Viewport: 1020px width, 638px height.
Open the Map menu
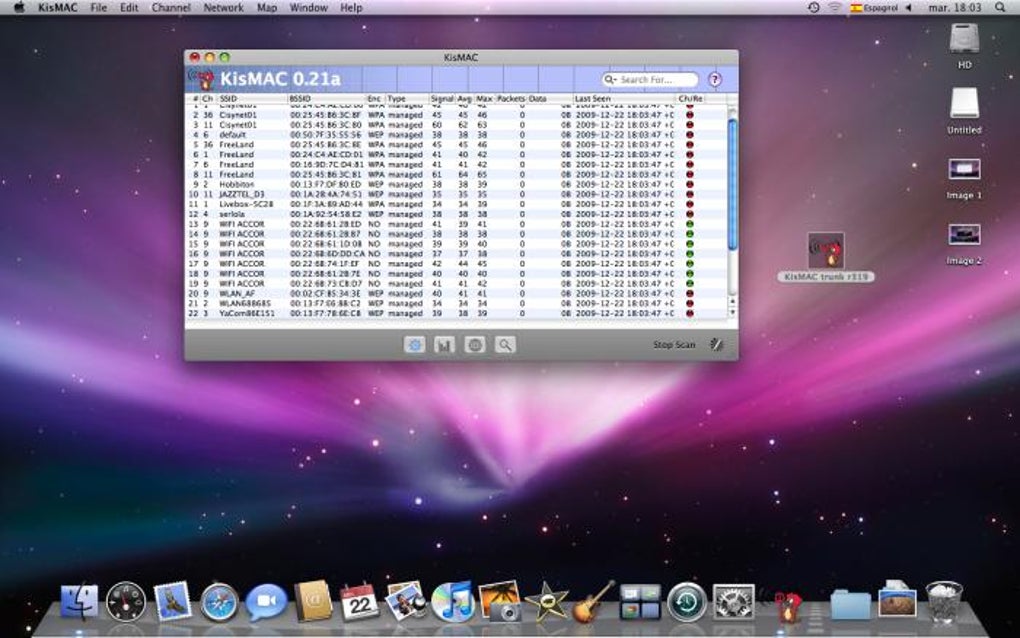click(267, 8)
